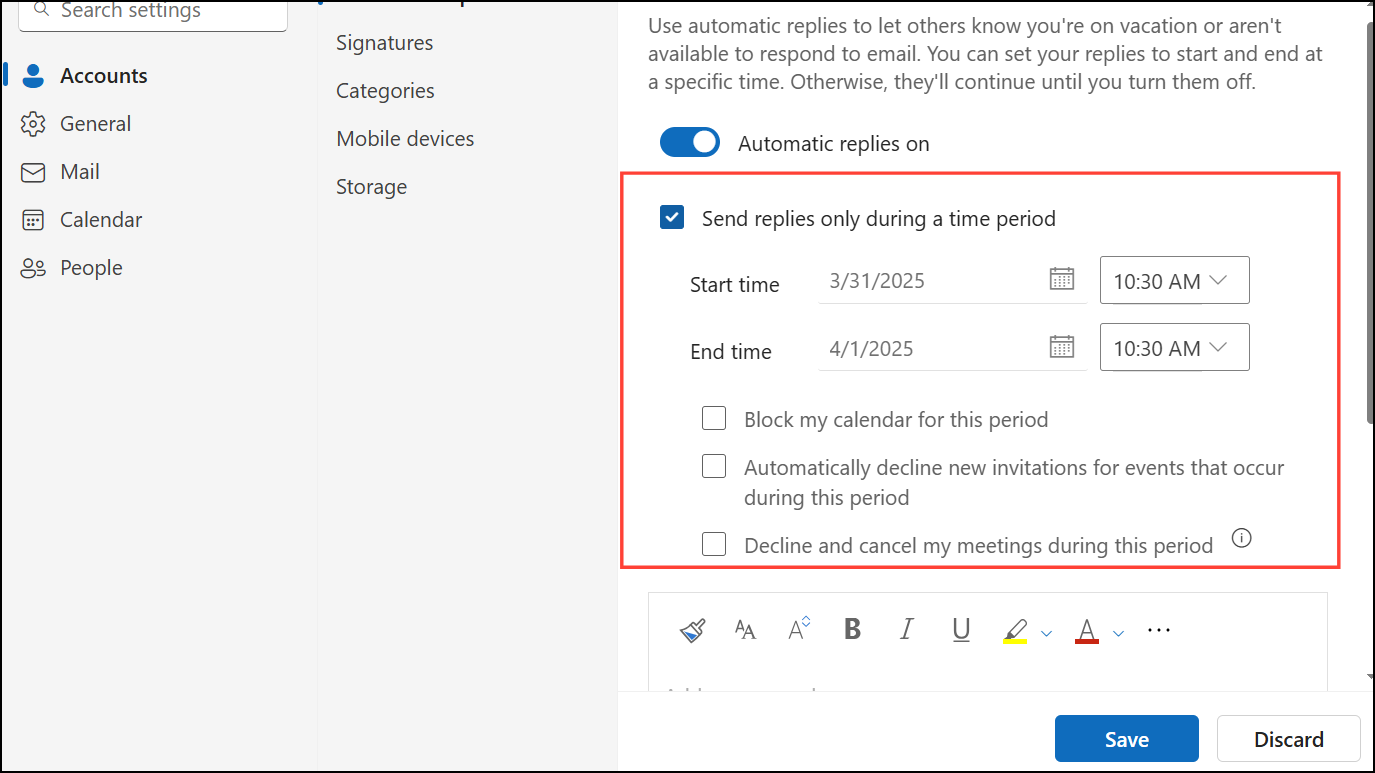
Task: Click the format painter icon
Action: click(x=693, y=630)
